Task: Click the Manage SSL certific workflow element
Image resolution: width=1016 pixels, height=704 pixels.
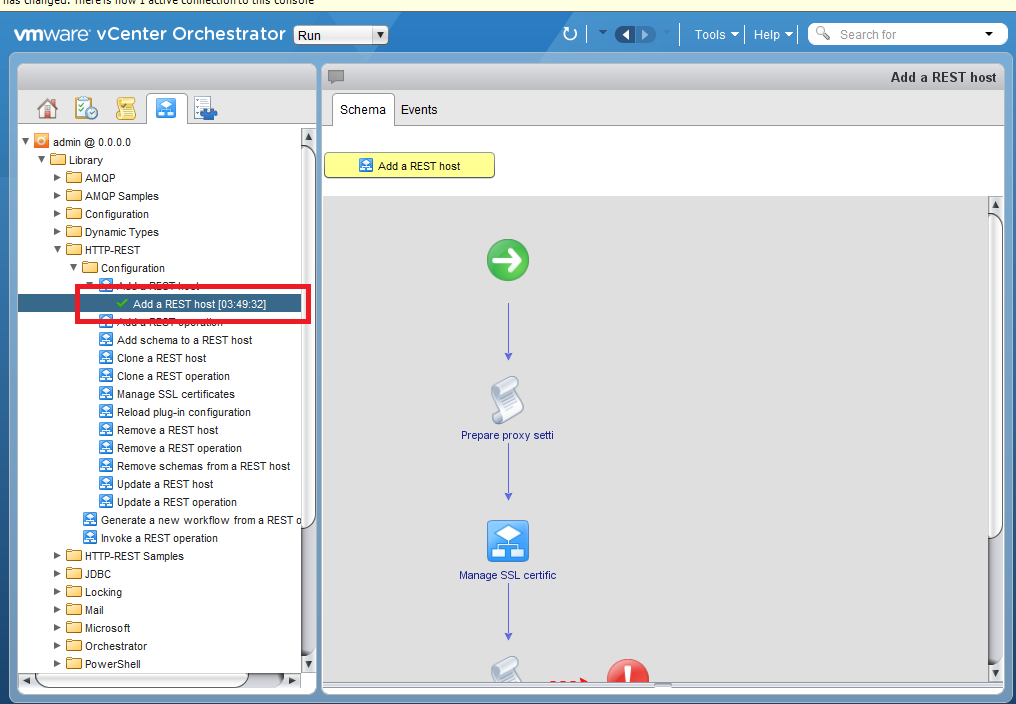Action: point(507,540)
